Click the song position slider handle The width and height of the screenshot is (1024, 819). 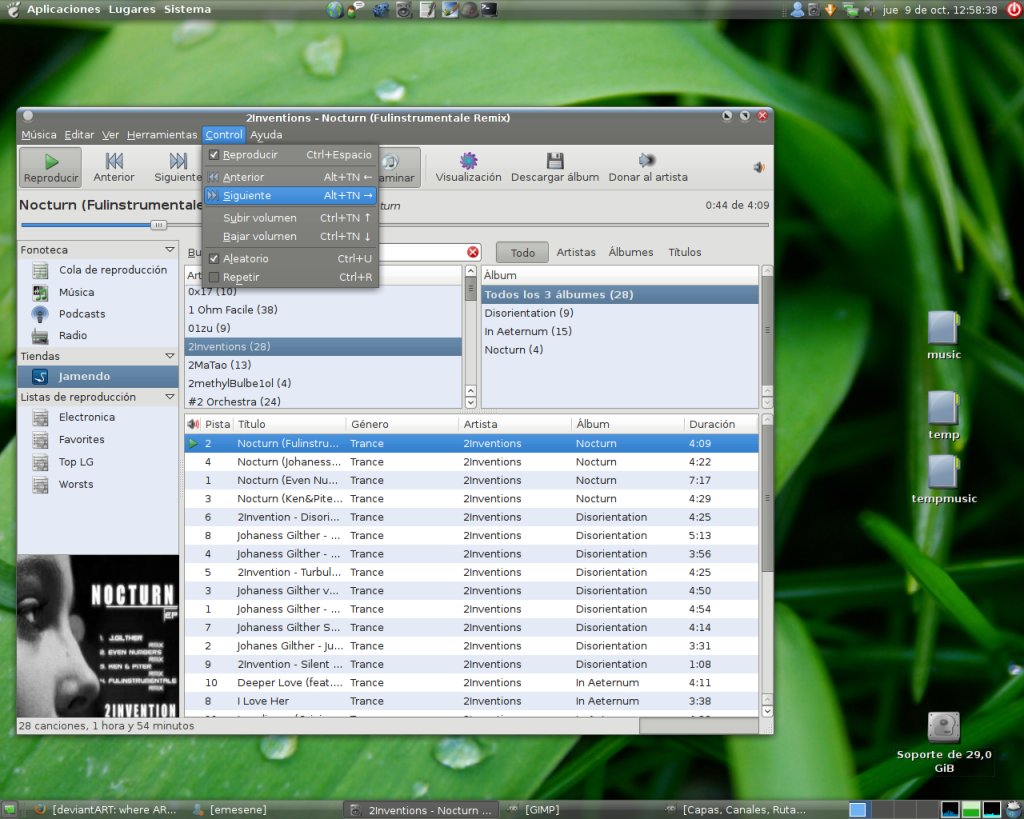(158, 225)
